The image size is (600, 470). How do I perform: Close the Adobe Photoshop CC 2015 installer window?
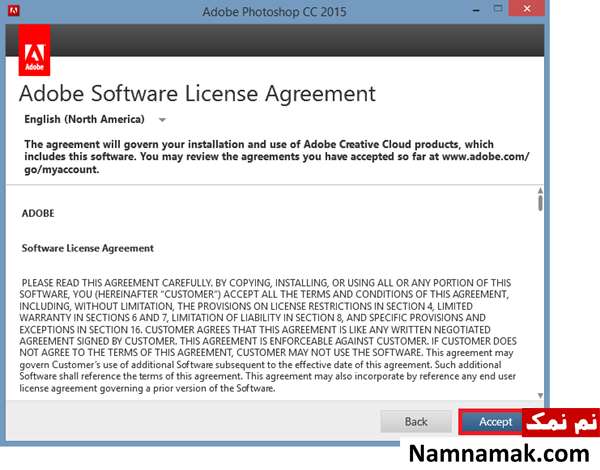click(x=527, y=8)
